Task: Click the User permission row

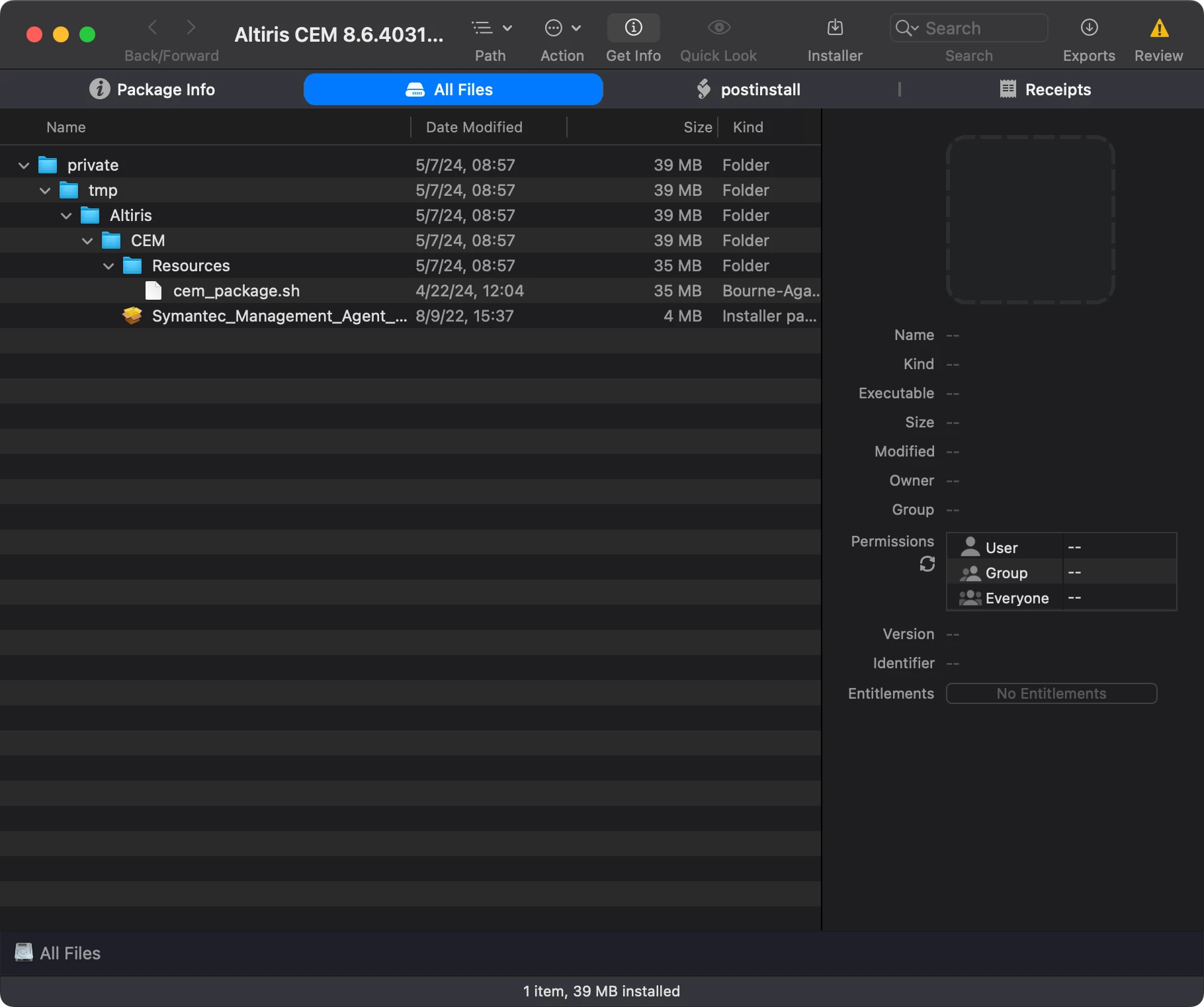Action: coord(1061,547)
